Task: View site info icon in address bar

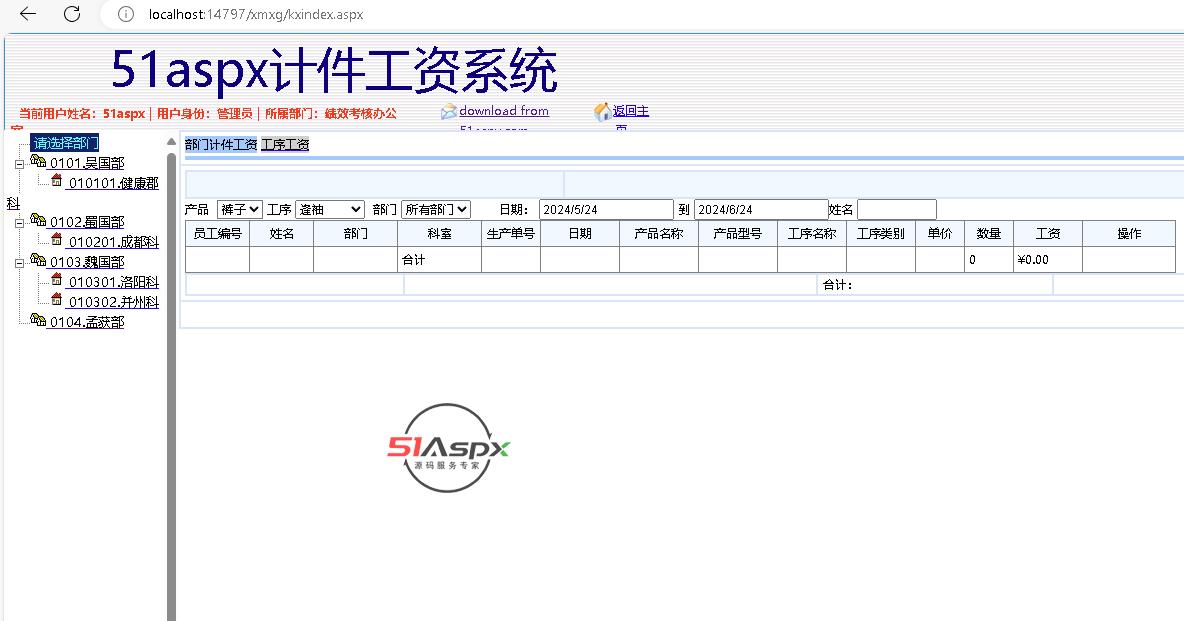Action: 126,14
